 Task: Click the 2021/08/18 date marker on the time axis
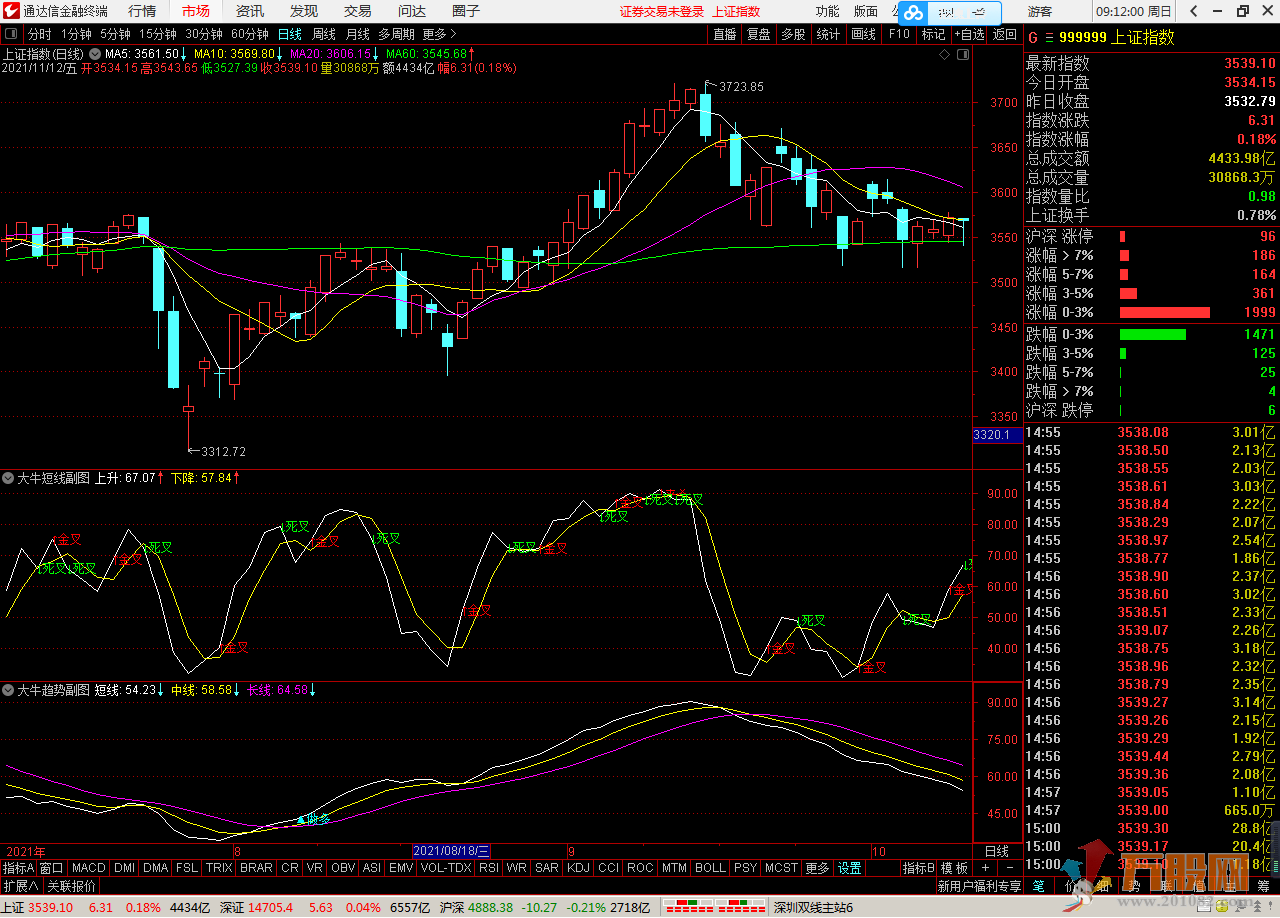click(x=452, y=851)
